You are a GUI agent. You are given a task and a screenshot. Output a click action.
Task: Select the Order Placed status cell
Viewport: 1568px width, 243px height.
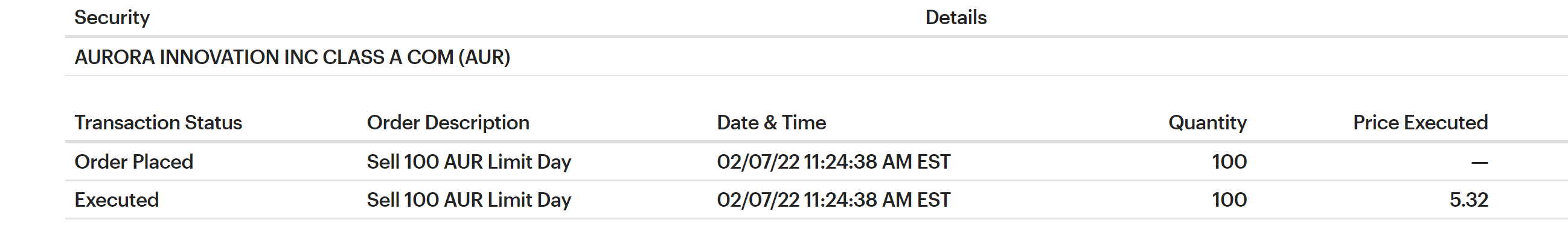tap(134, 161)
